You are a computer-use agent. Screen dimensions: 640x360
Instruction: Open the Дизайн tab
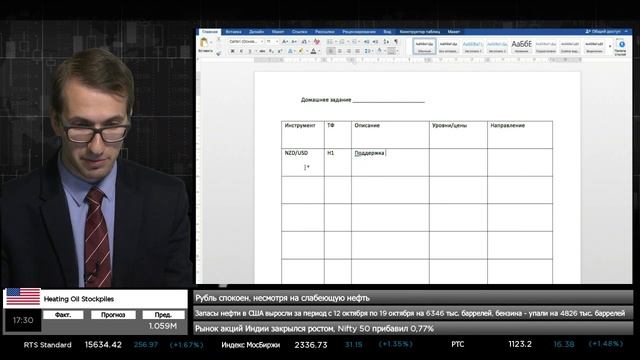point(256,31)
